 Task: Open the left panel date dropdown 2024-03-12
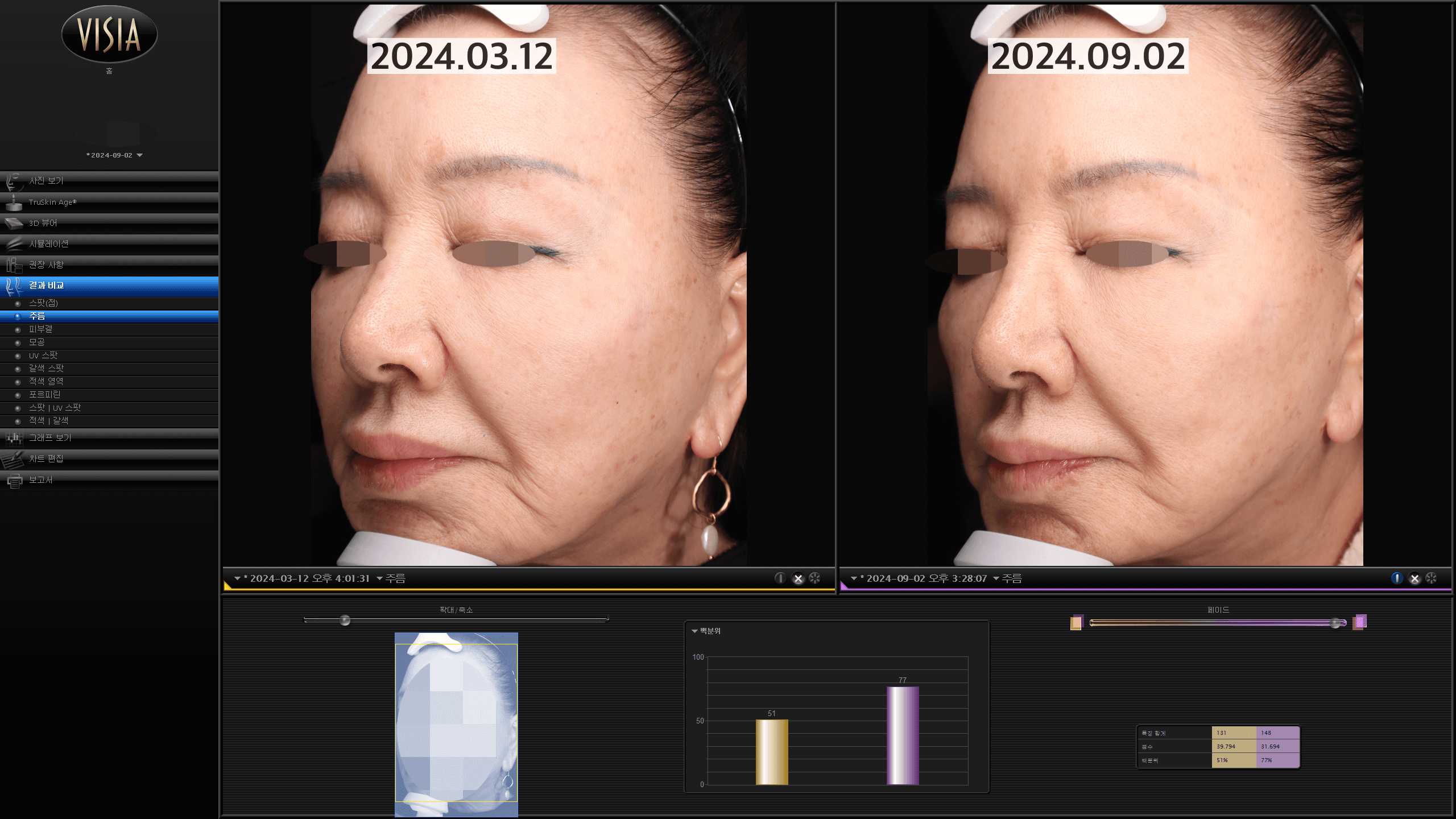(302, 578)
